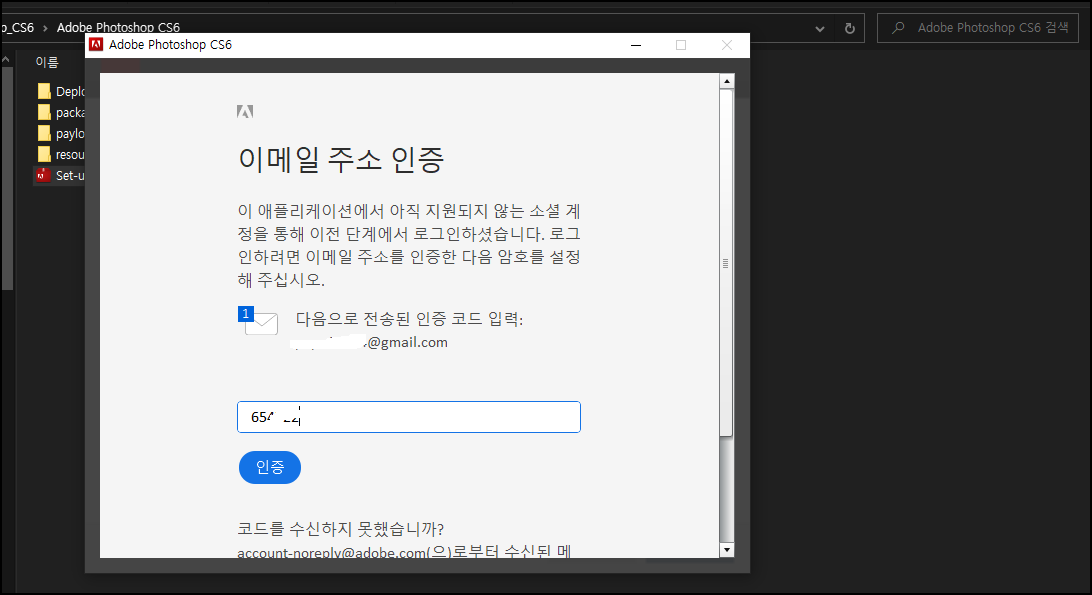Focus the verification code input field
This screenshot has height=595, width=1092.
pos(409,417)
